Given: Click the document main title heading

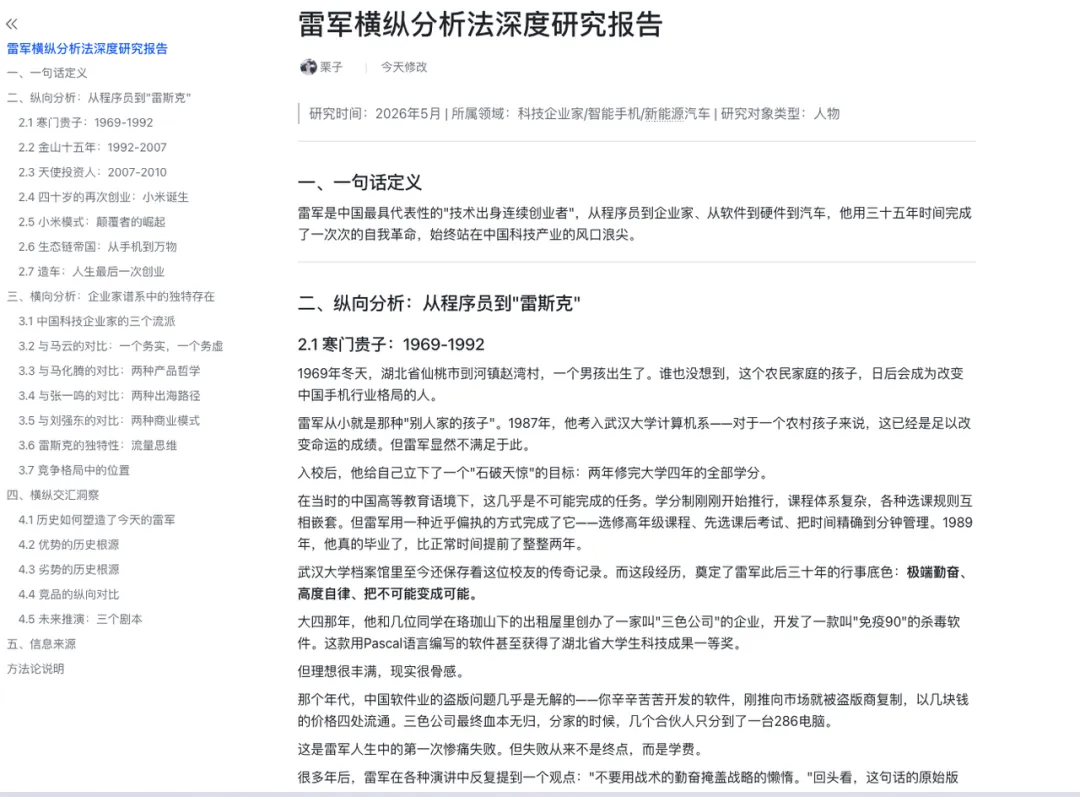Looking at the screenshot, I should tap(480, 24).
